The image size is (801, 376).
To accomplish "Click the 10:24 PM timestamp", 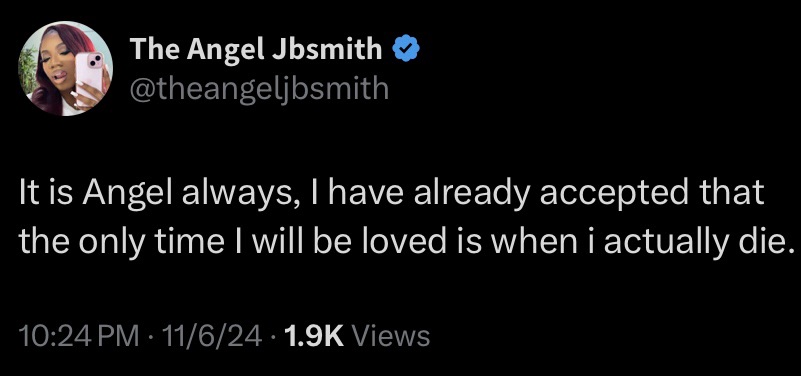I will 78,336.
